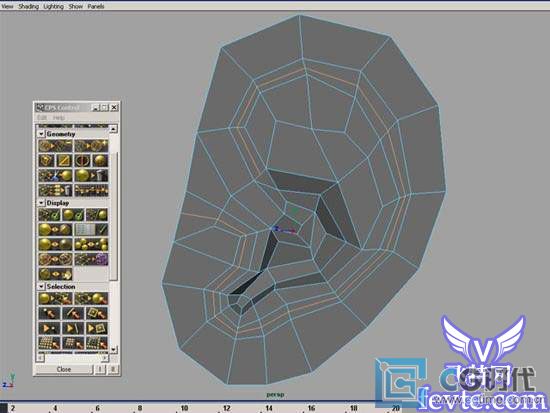Click the third dotted-grid selection arrow icon

point(97,343)
